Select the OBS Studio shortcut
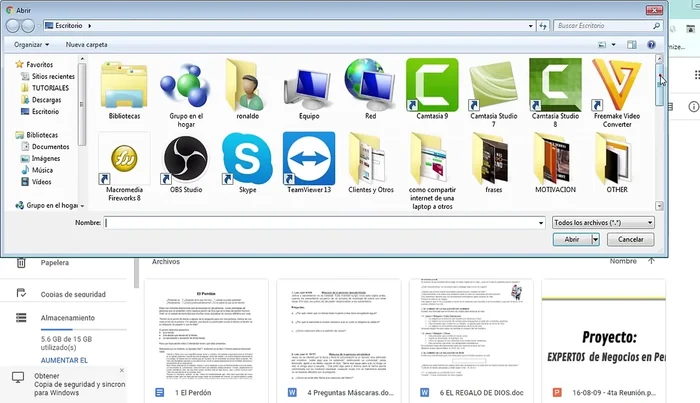Image resolution: width=700 pixels, height=403 pixels. pos(186,158)
